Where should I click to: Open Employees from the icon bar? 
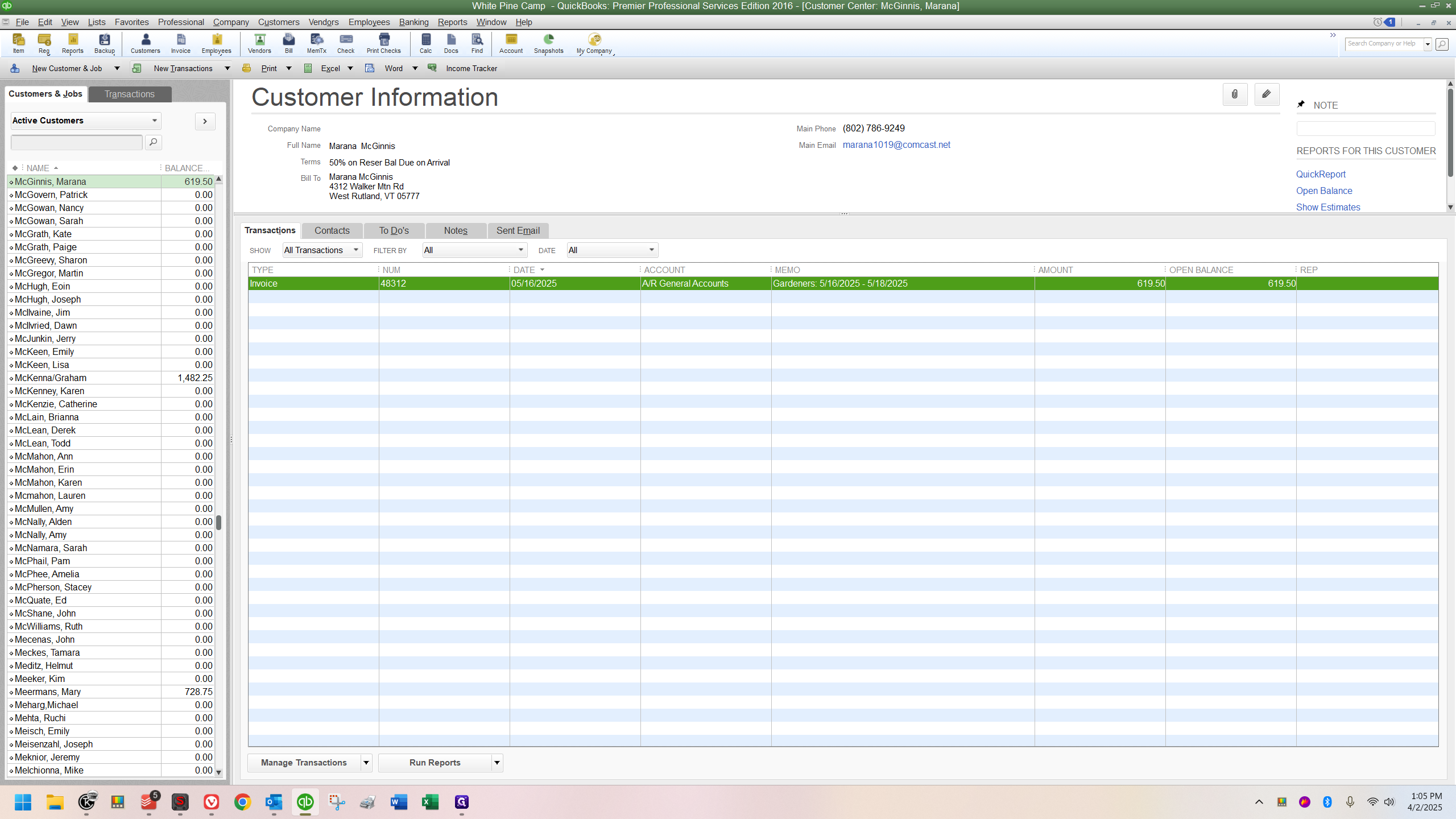pyautogui.click(x=217, y=43)
